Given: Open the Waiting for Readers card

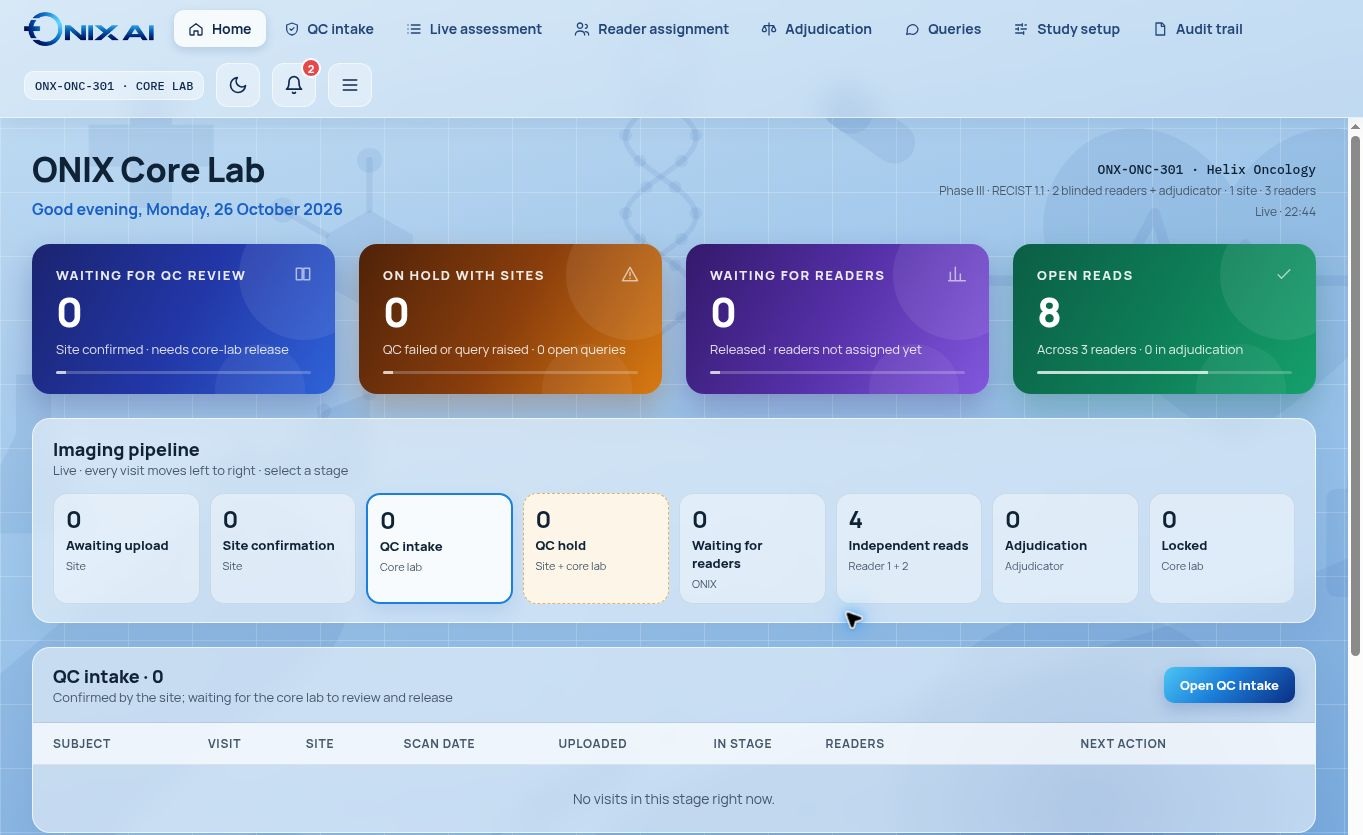Looking at the screenshot, I should [x=837, y=319].
